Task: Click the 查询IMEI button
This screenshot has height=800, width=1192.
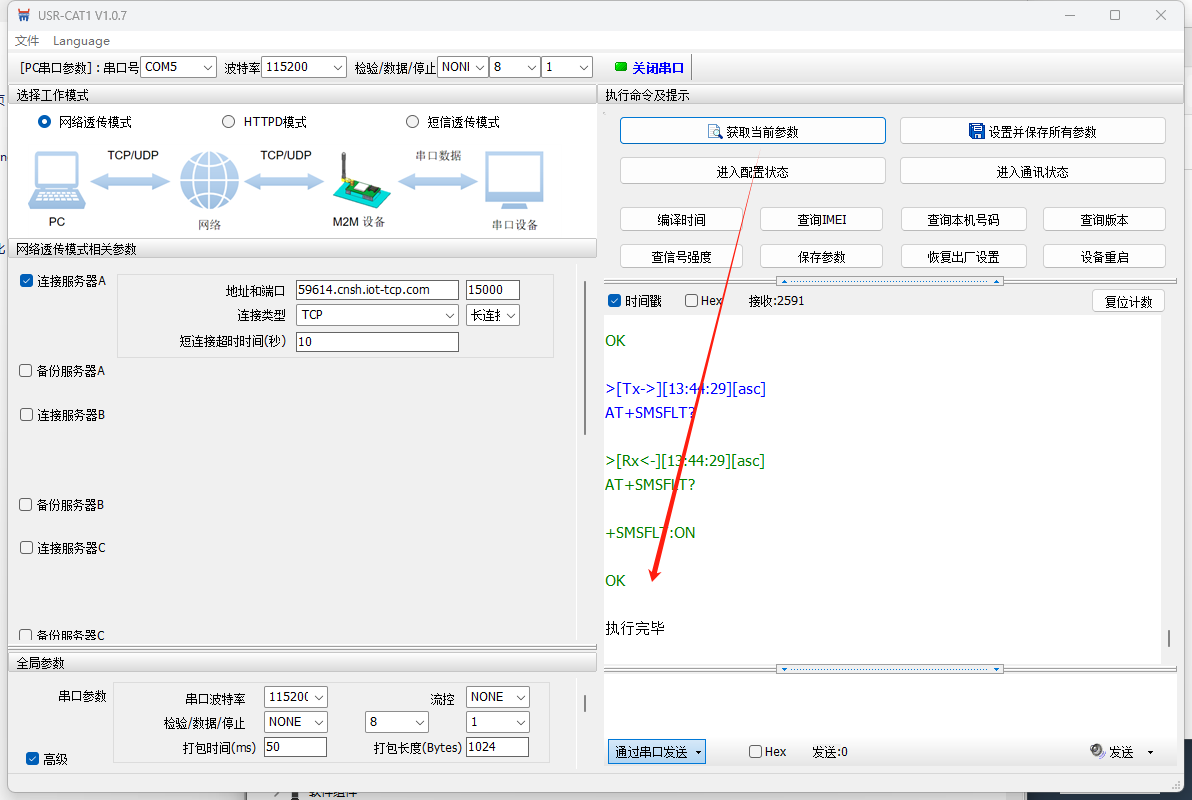Action: [821, 220]
